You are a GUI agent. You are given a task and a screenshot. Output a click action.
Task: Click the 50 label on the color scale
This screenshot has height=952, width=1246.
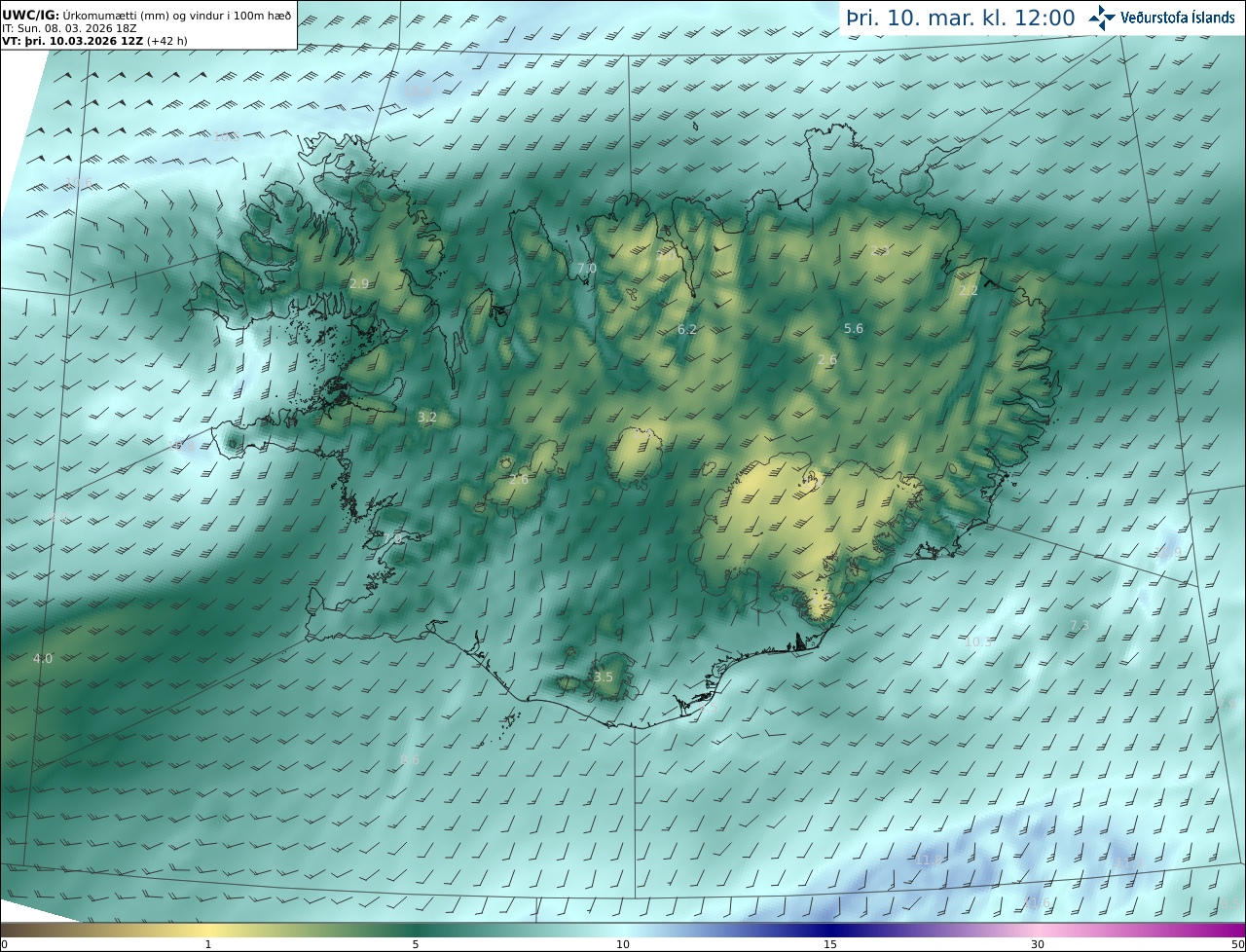1237,944
